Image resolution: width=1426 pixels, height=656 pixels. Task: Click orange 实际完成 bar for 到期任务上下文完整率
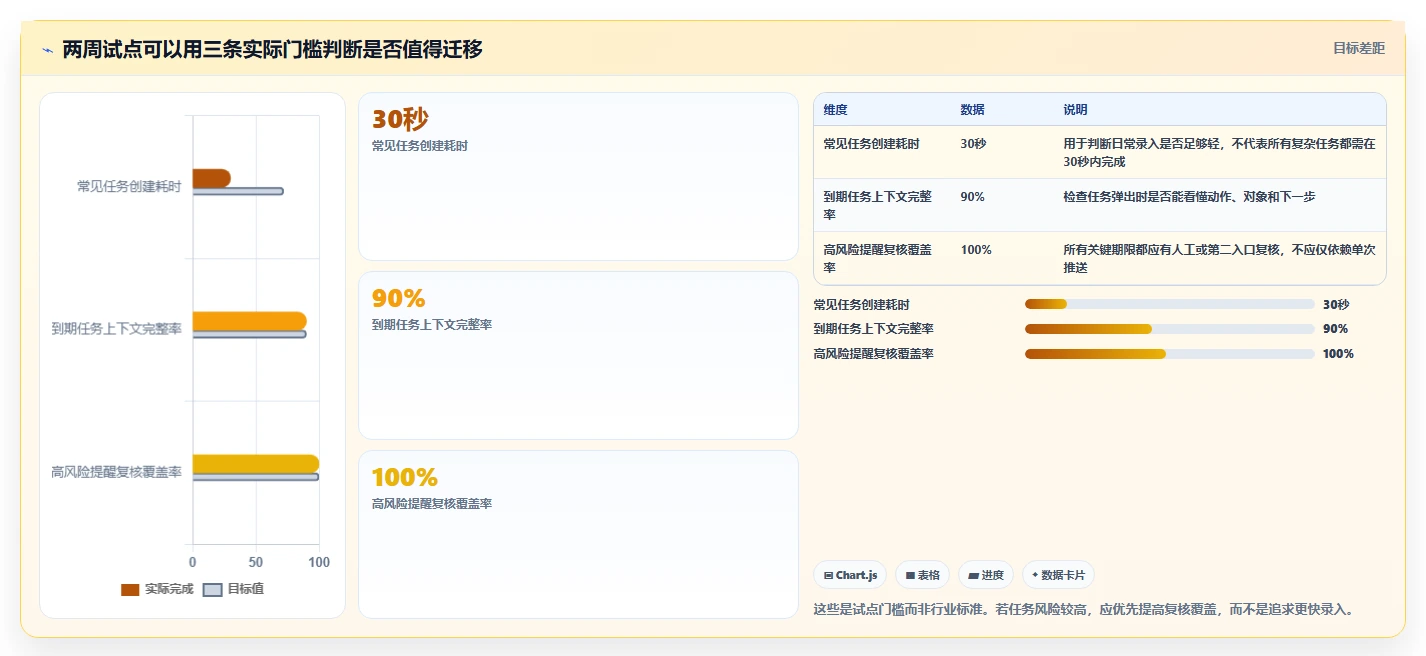click(249, 321)
